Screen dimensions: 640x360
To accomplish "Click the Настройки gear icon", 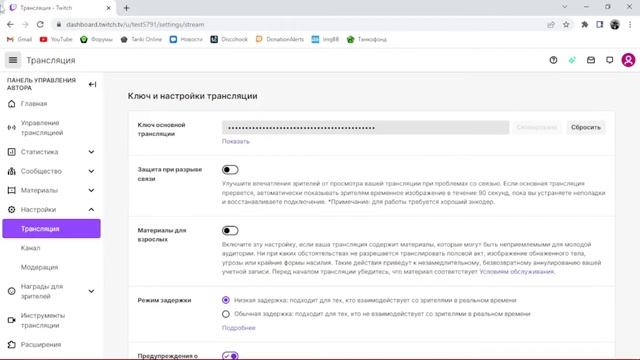I will click(11, 209).
